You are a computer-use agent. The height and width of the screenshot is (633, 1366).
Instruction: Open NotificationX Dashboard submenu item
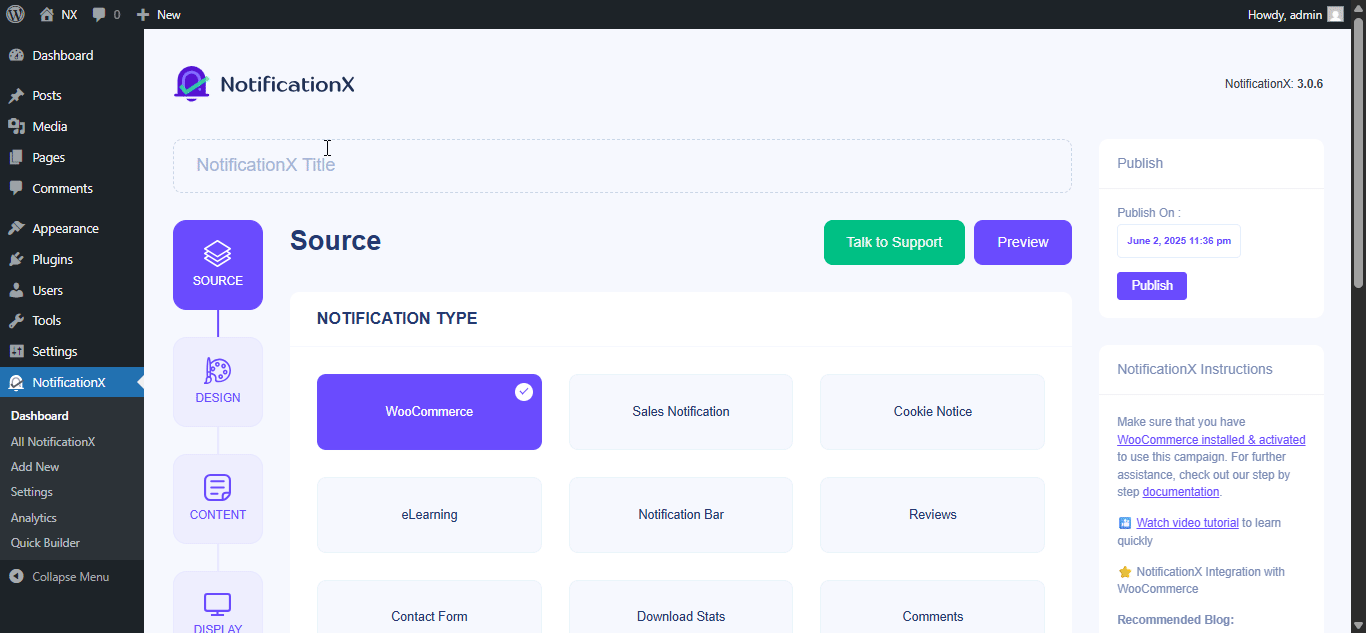coord(40,416)
